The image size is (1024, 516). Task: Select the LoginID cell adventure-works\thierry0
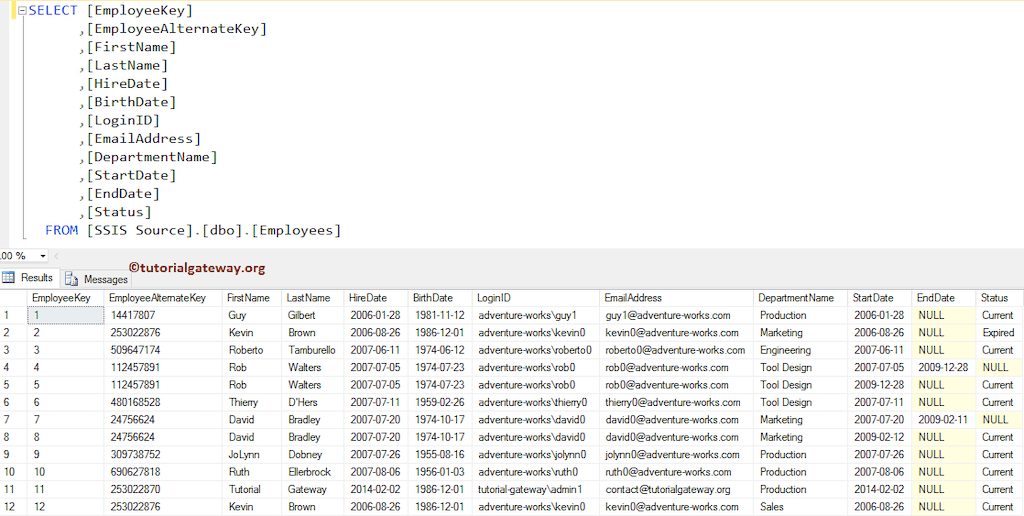click(x=536, y=402)
